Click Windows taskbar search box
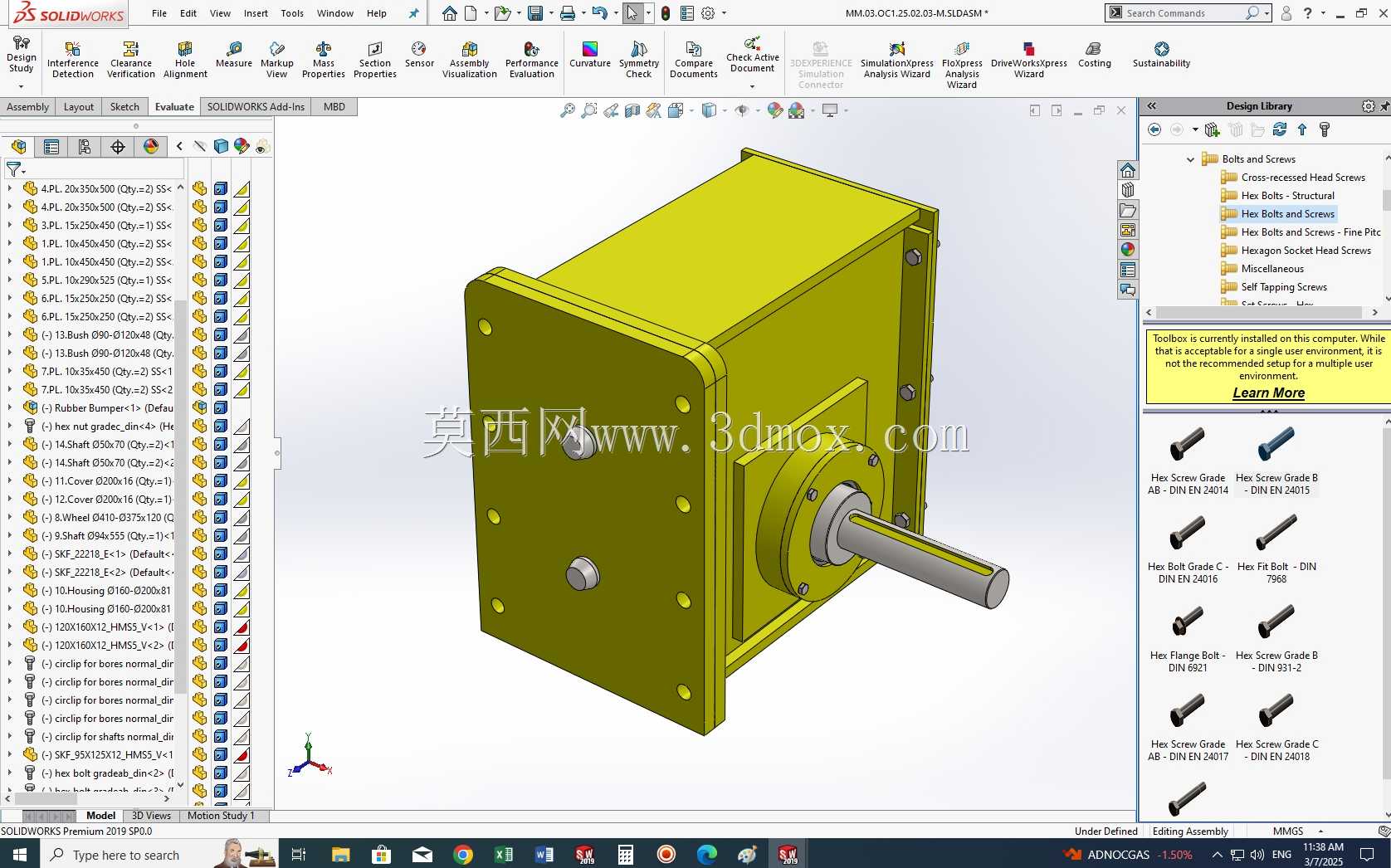The image size is (1391, 868). coord(126,855)
